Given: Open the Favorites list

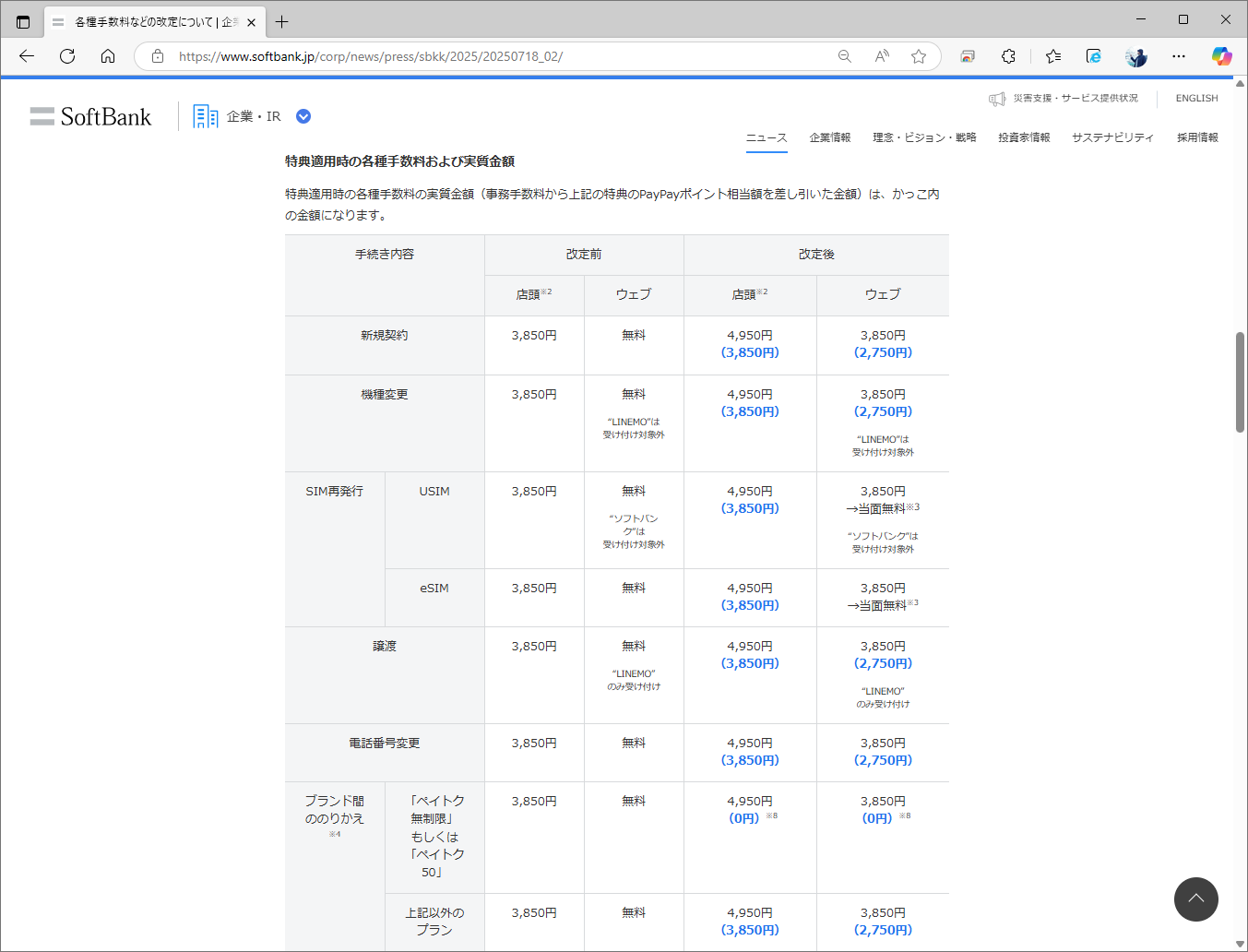Looking at the screenshot, I should click(x=1052, y=56).
